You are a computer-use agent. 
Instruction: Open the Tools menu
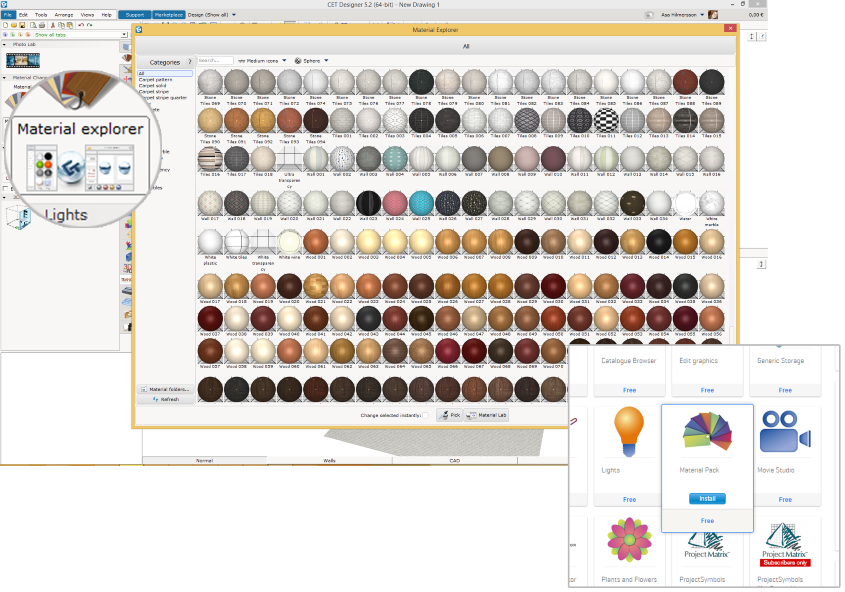(41, 15)
